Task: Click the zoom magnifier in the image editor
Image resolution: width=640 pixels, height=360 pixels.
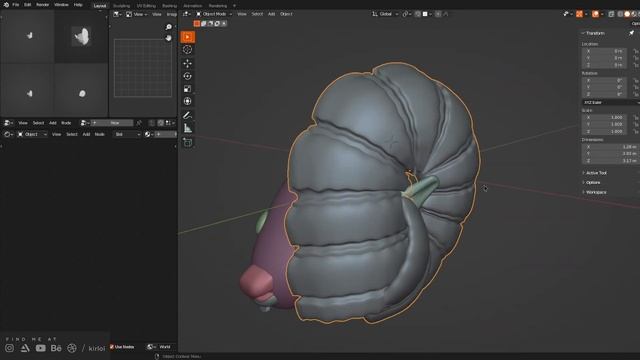Action: [169, 27]
